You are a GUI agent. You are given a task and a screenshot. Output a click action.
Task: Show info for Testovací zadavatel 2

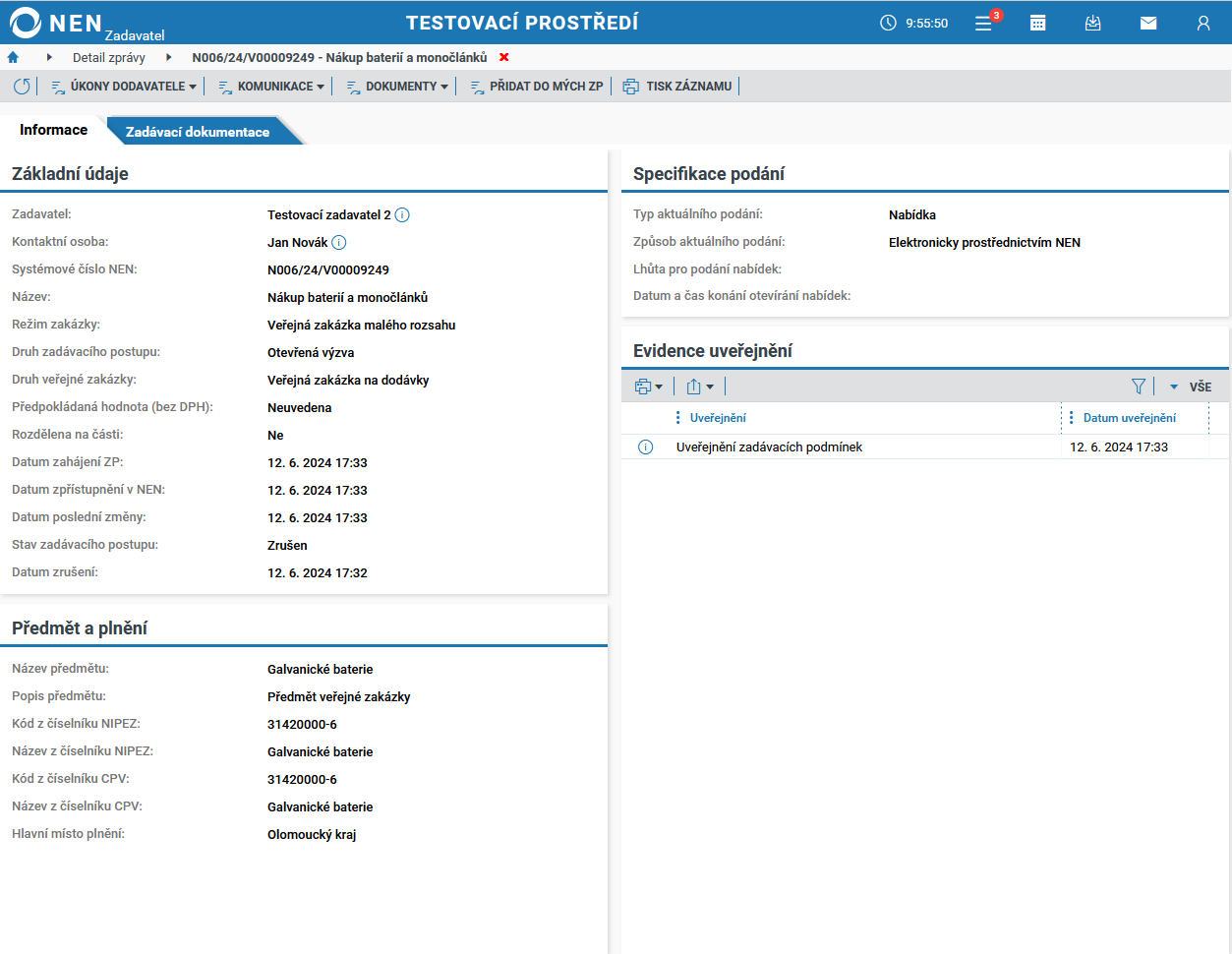coord(402,215)
